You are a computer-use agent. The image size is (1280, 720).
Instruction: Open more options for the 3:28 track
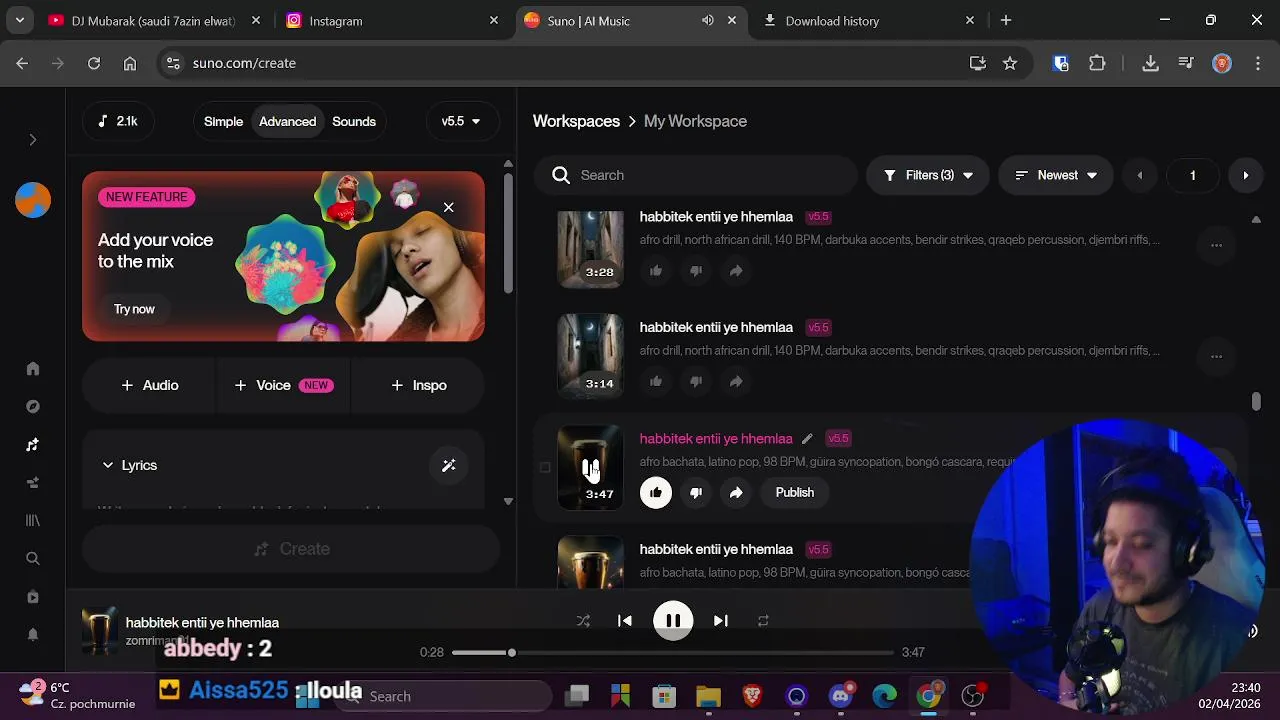tap(1216, 245)
